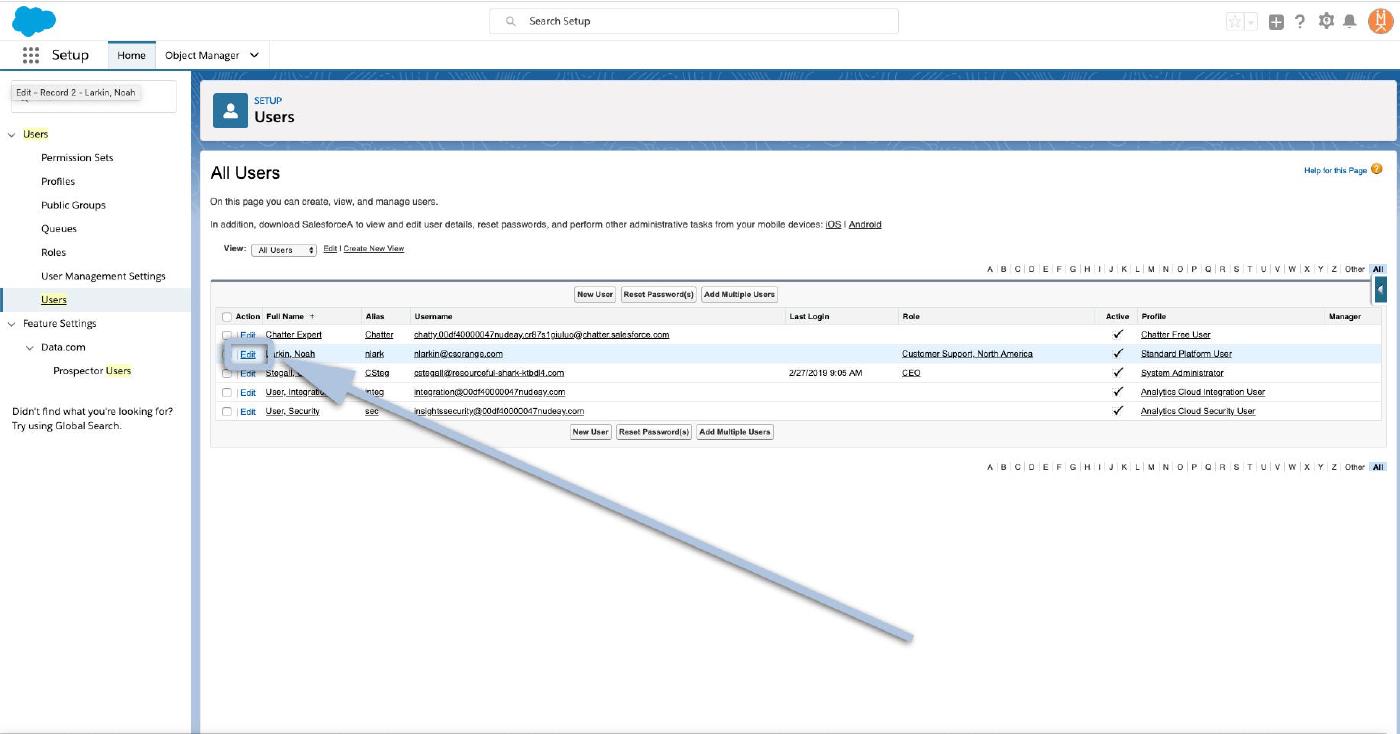Open the Setup gear menu
1400x734 pixels.
1326,21
